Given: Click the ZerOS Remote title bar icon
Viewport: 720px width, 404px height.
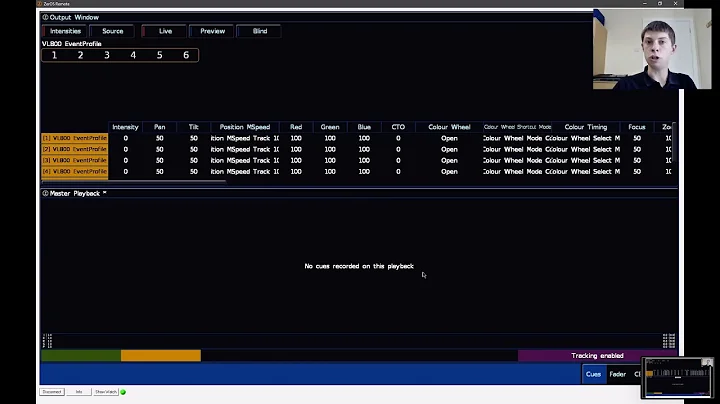Looking at the screenshot, I should [39, 3].
